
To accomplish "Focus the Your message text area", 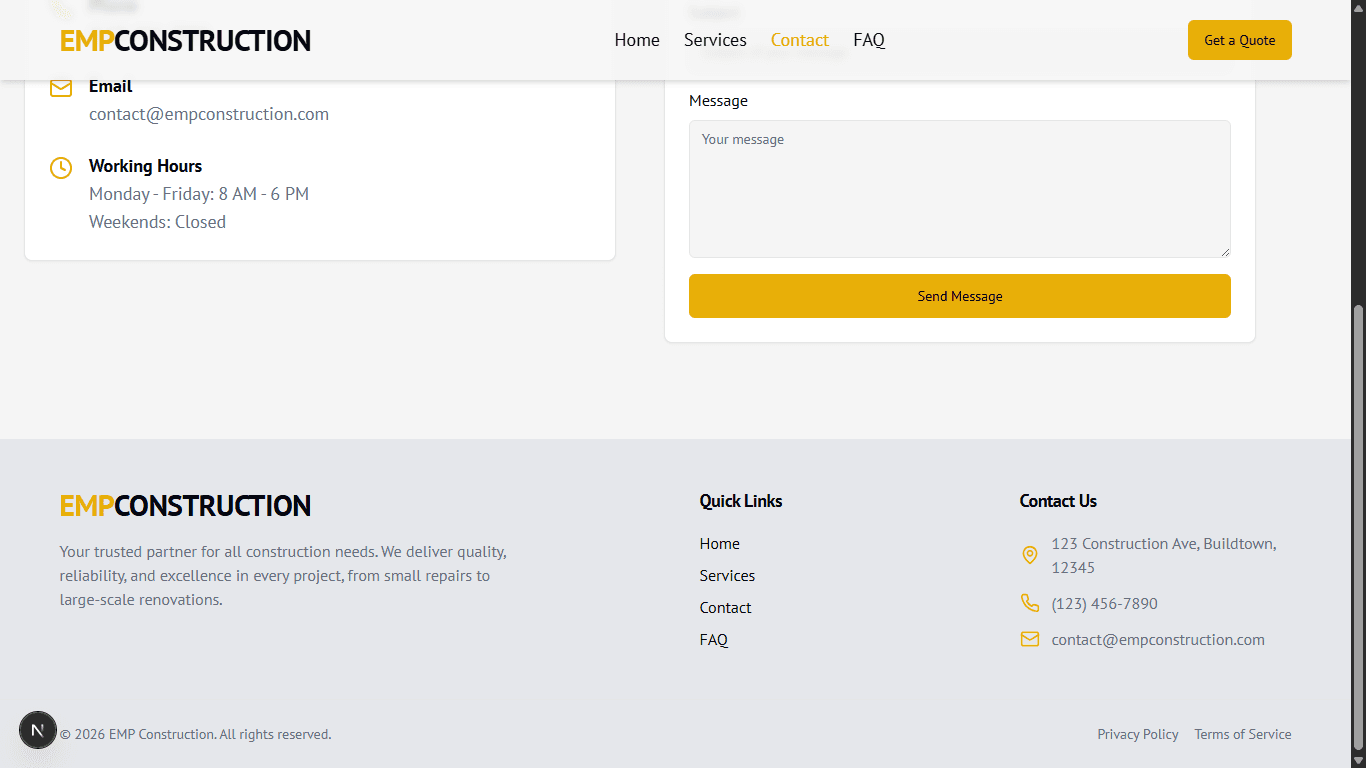I will (959, 189).
